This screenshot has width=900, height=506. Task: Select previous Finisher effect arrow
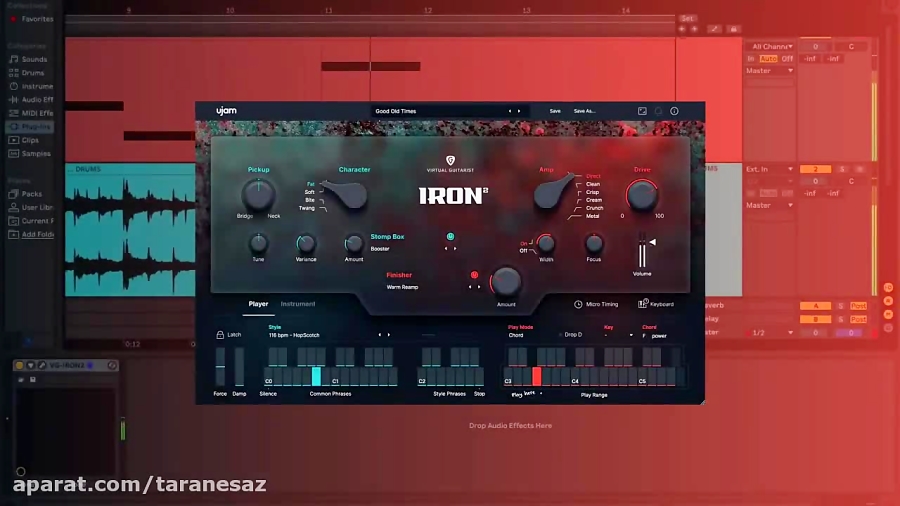(470, 287)
